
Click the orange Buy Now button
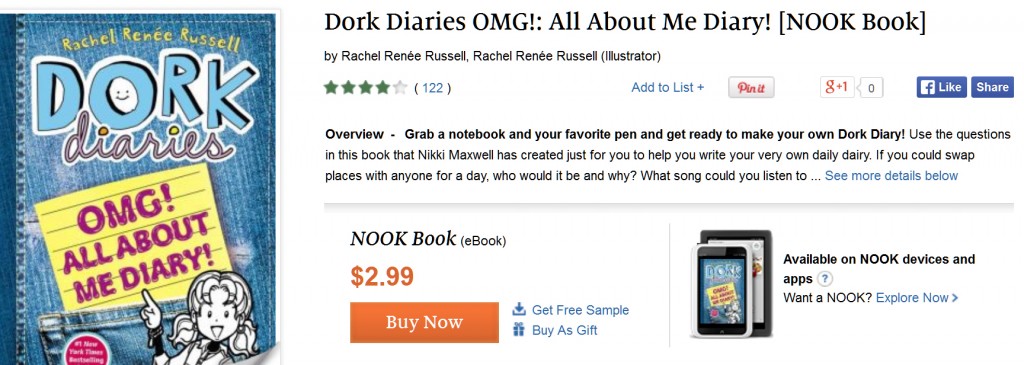(x=424, y=322)
